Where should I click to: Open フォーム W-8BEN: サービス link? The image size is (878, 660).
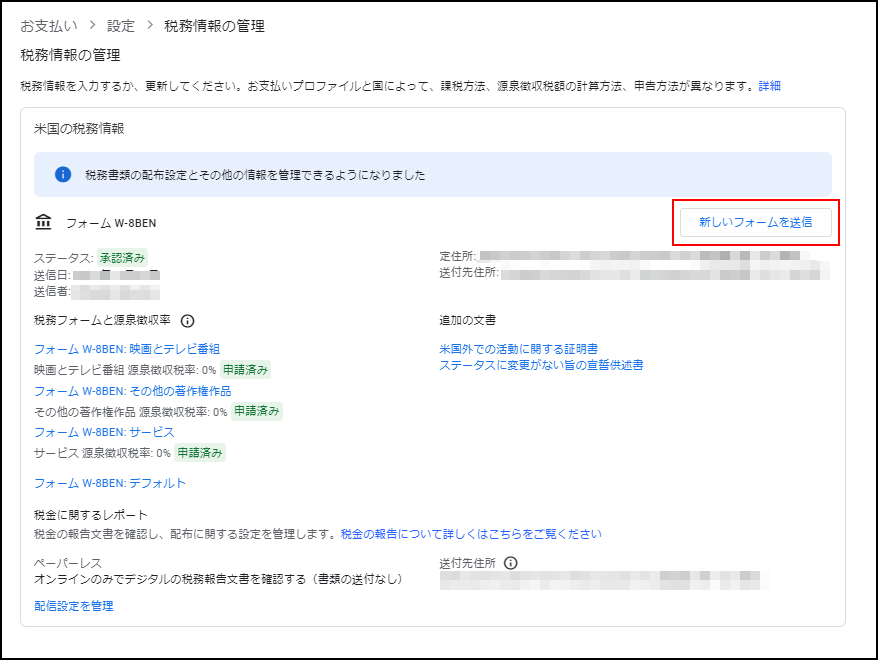pos(104,432)
